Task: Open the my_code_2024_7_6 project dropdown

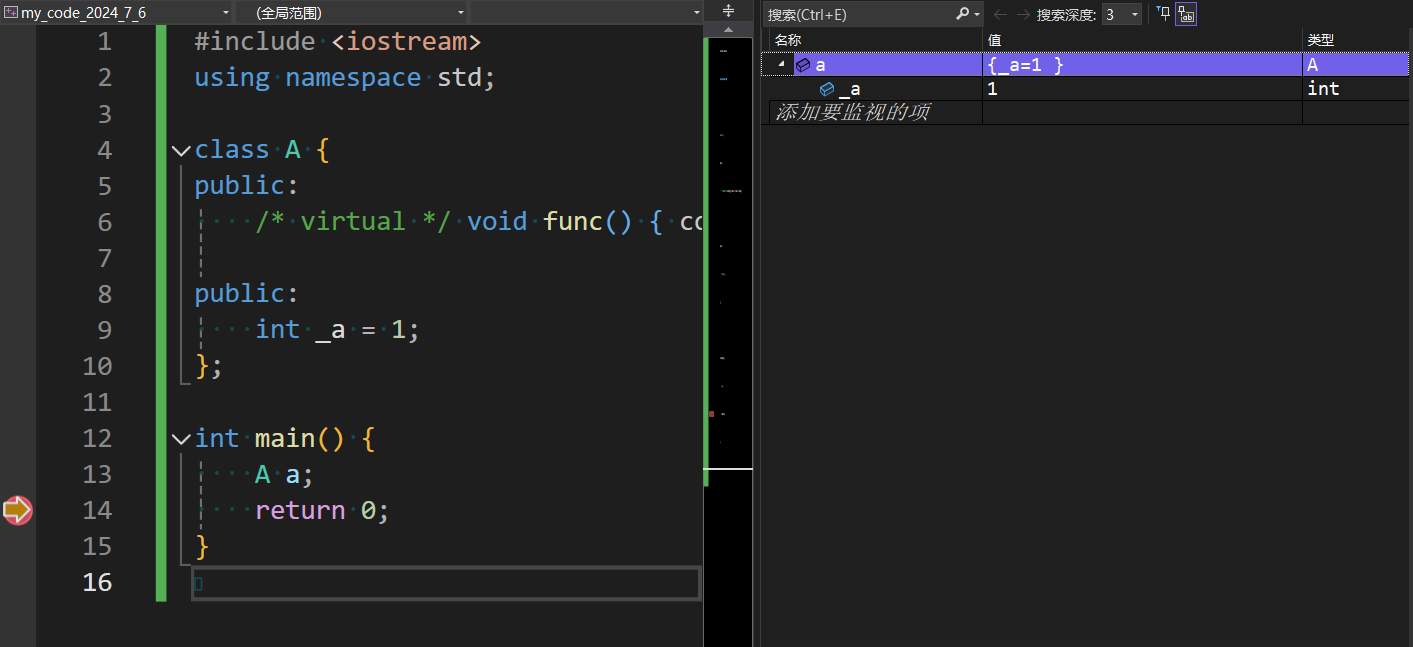Action: (117, 13)
